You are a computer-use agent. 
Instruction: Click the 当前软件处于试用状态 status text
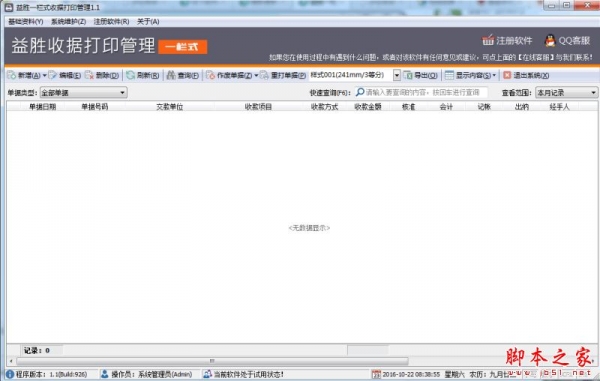point(248,374)
